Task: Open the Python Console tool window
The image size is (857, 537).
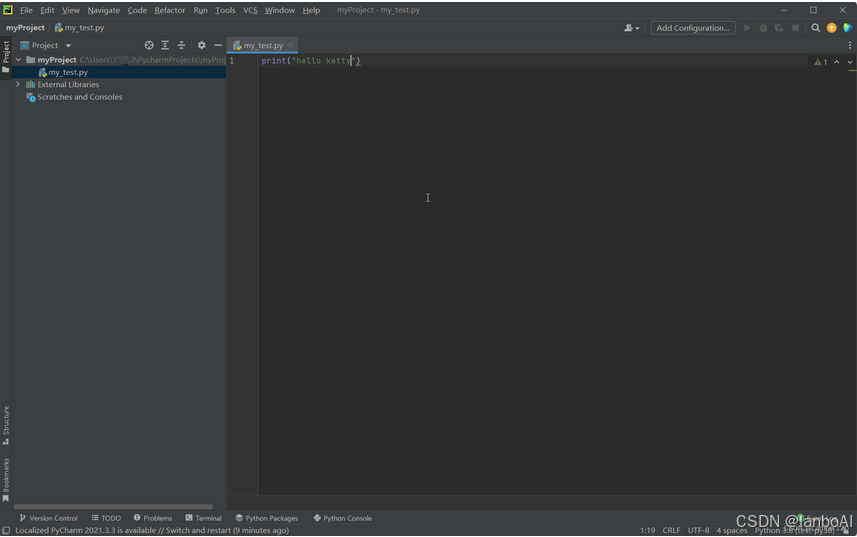Action: pos(343,518)
